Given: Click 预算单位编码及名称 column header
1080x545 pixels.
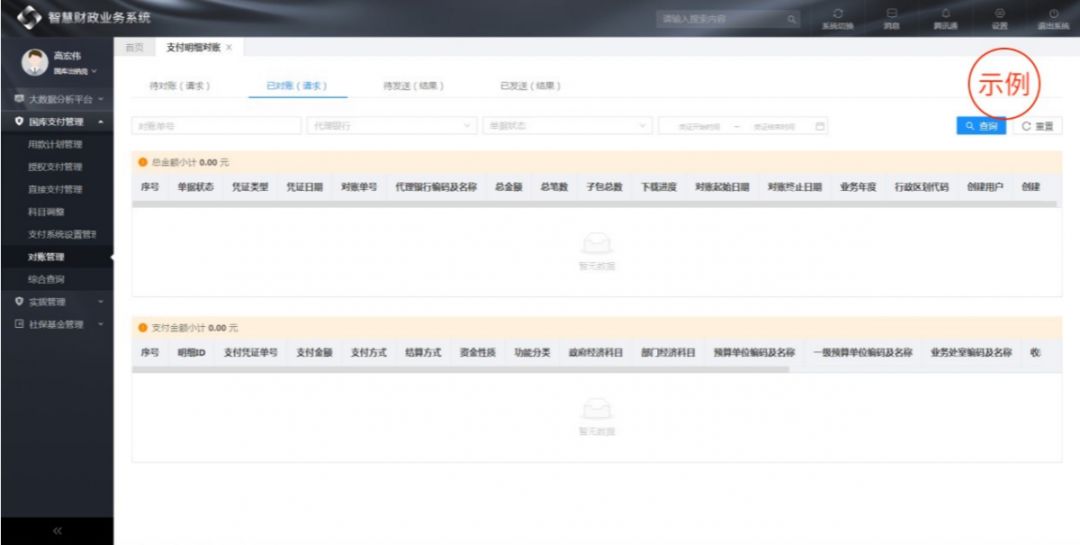Looking at the screenshot, I should [x=754, y=352].
